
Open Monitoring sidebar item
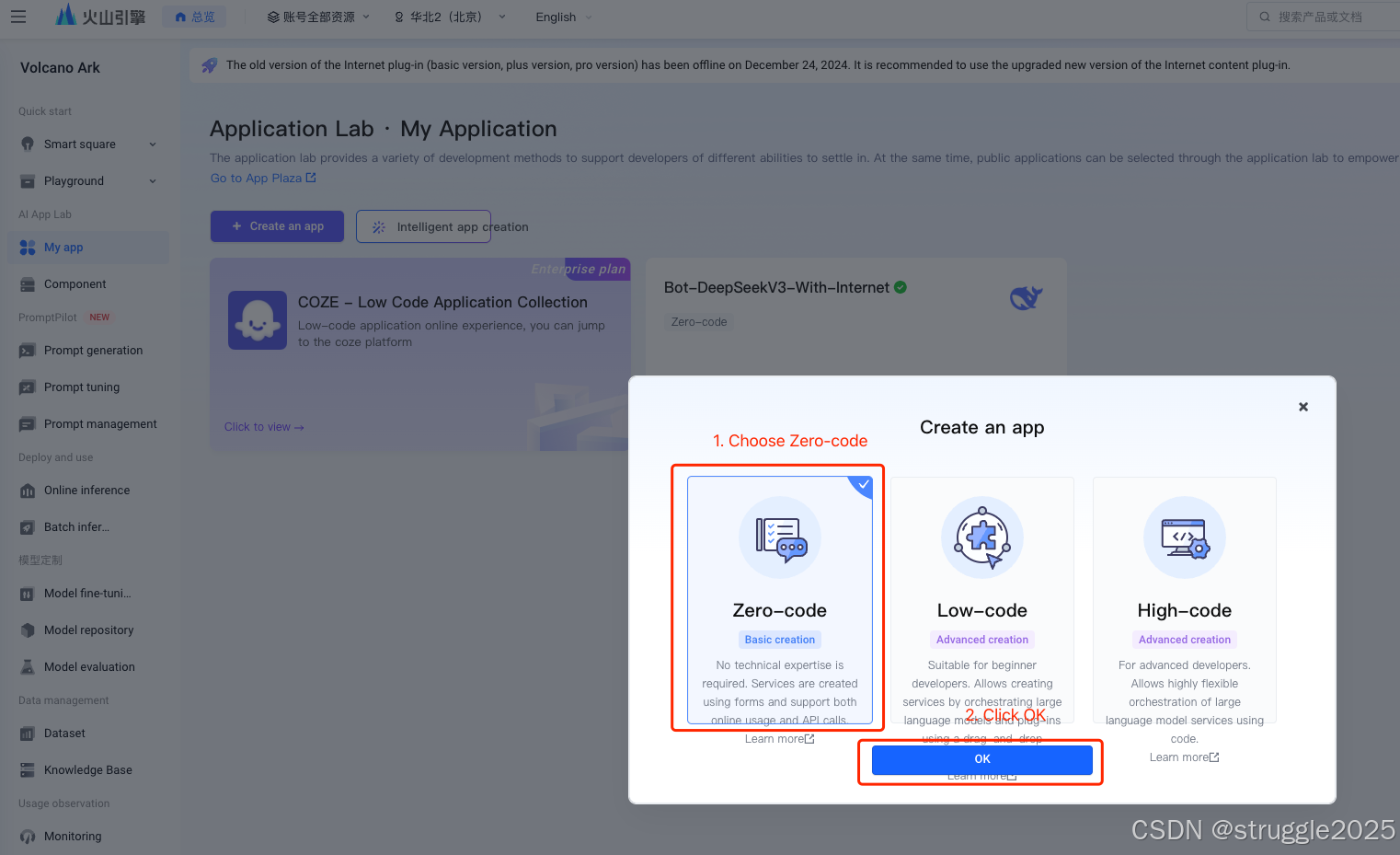pos(88,837)
